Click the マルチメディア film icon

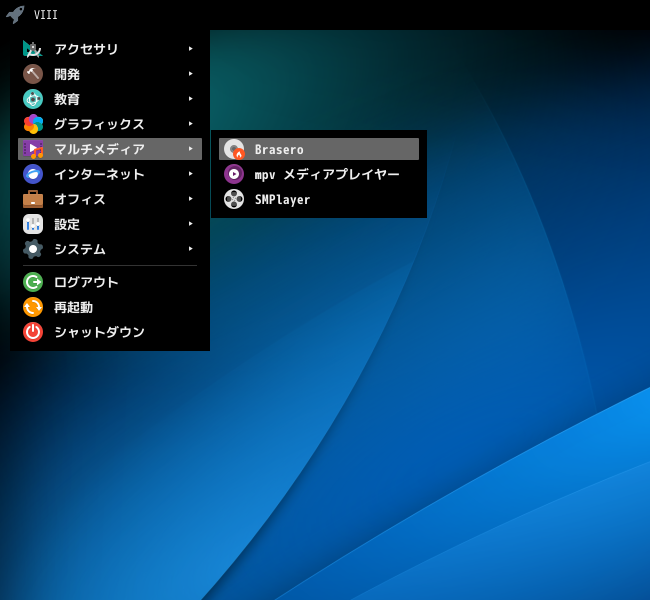[x=33, y=149]
